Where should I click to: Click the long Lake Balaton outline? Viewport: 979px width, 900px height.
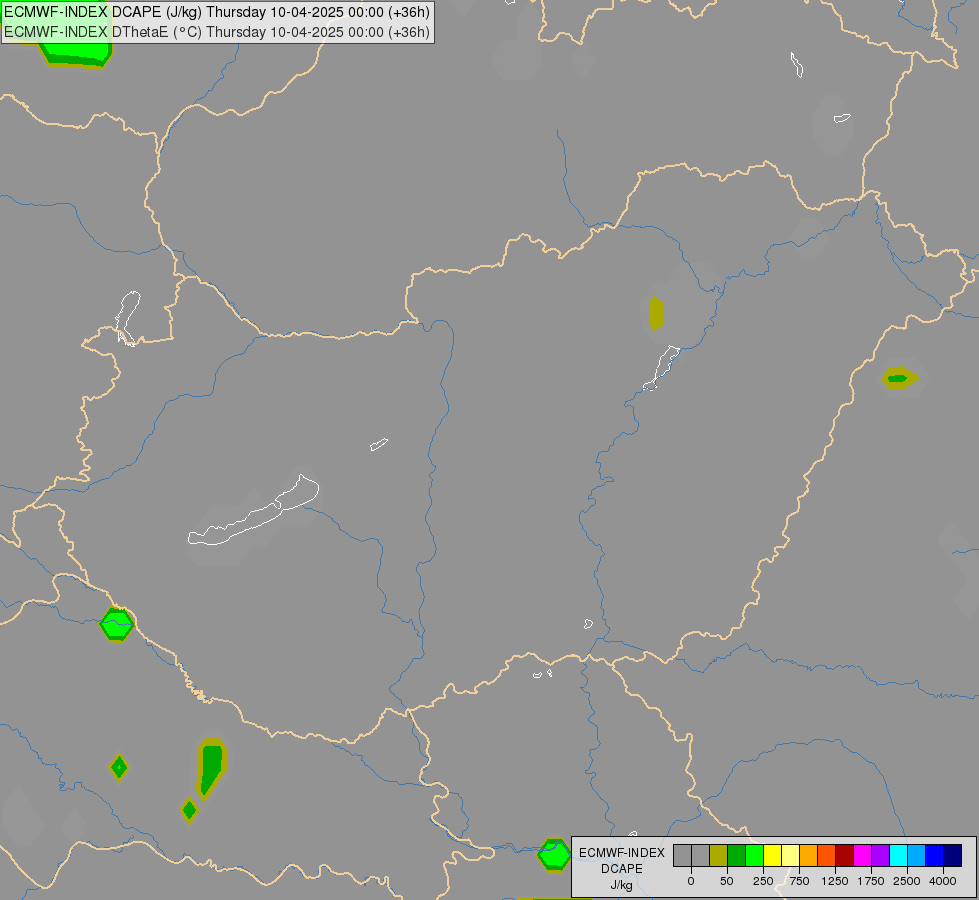click(253, 511)
